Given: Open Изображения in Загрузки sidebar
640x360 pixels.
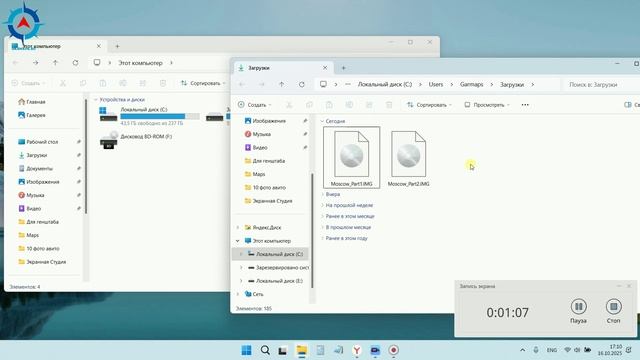Looking at the screenshot, I should pyautogui.click(x=269, y=121).
